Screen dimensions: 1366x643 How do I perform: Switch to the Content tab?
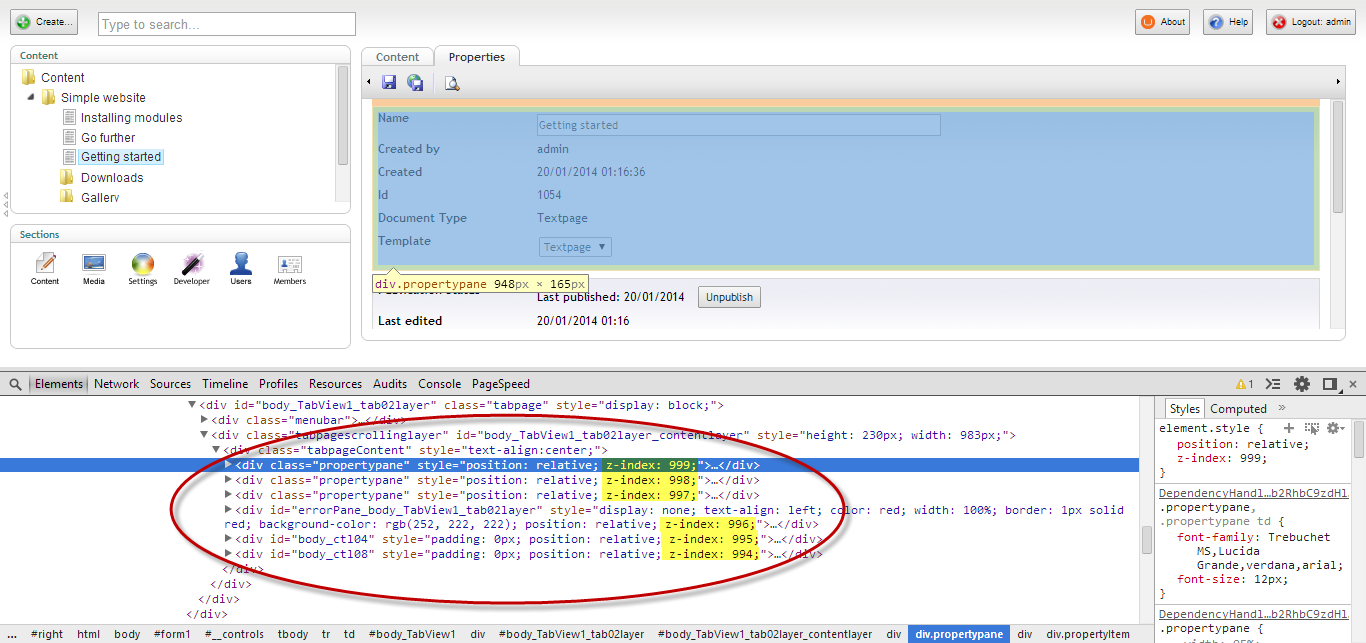(397, 57)
